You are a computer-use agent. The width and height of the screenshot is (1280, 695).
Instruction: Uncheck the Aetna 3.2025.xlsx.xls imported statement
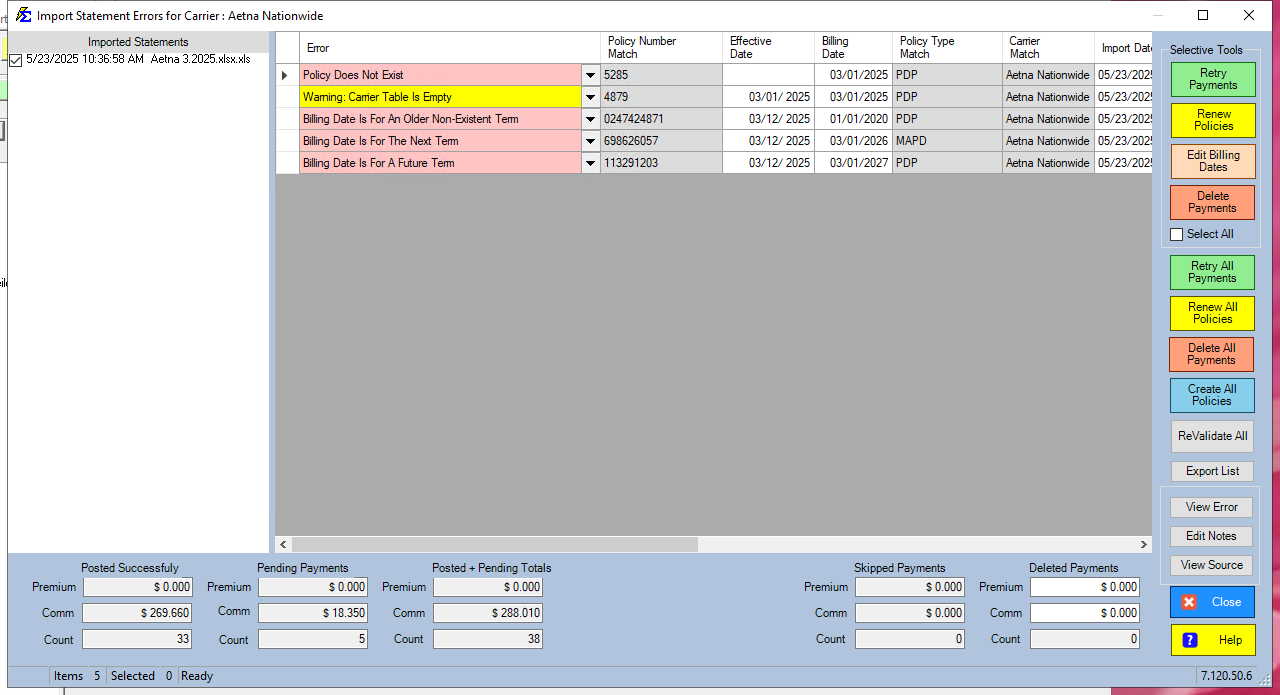pyautogui.click(x=15, y=60)
